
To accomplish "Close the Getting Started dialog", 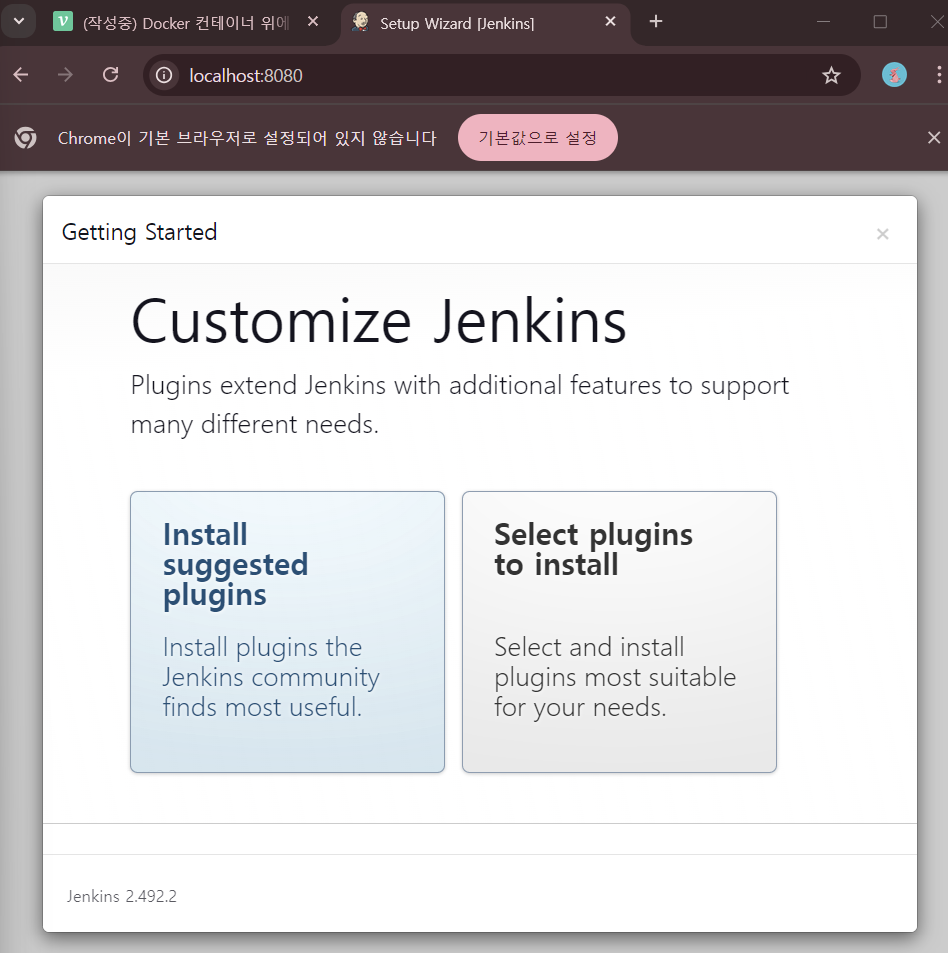I will click(882, 234).
